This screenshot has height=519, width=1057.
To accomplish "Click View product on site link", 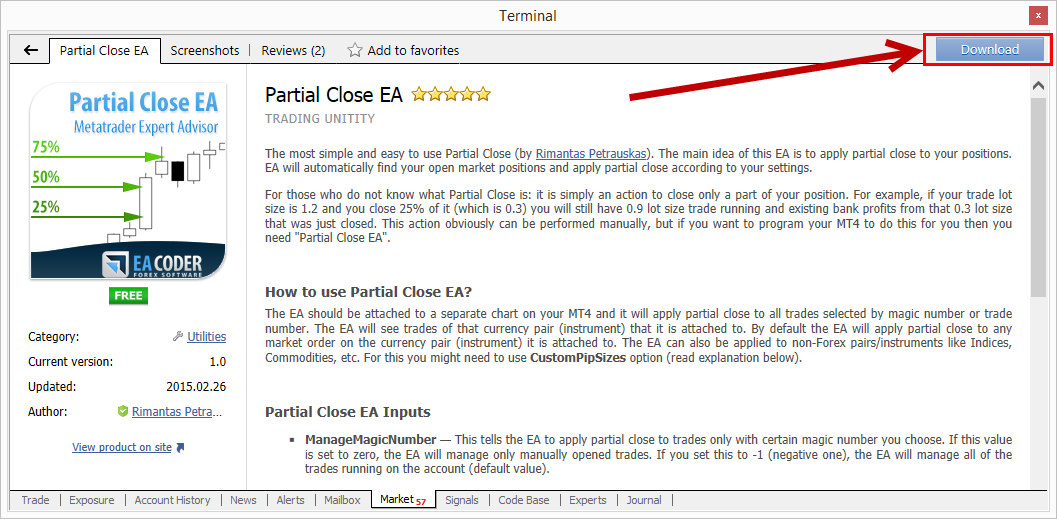I will 122,448.
